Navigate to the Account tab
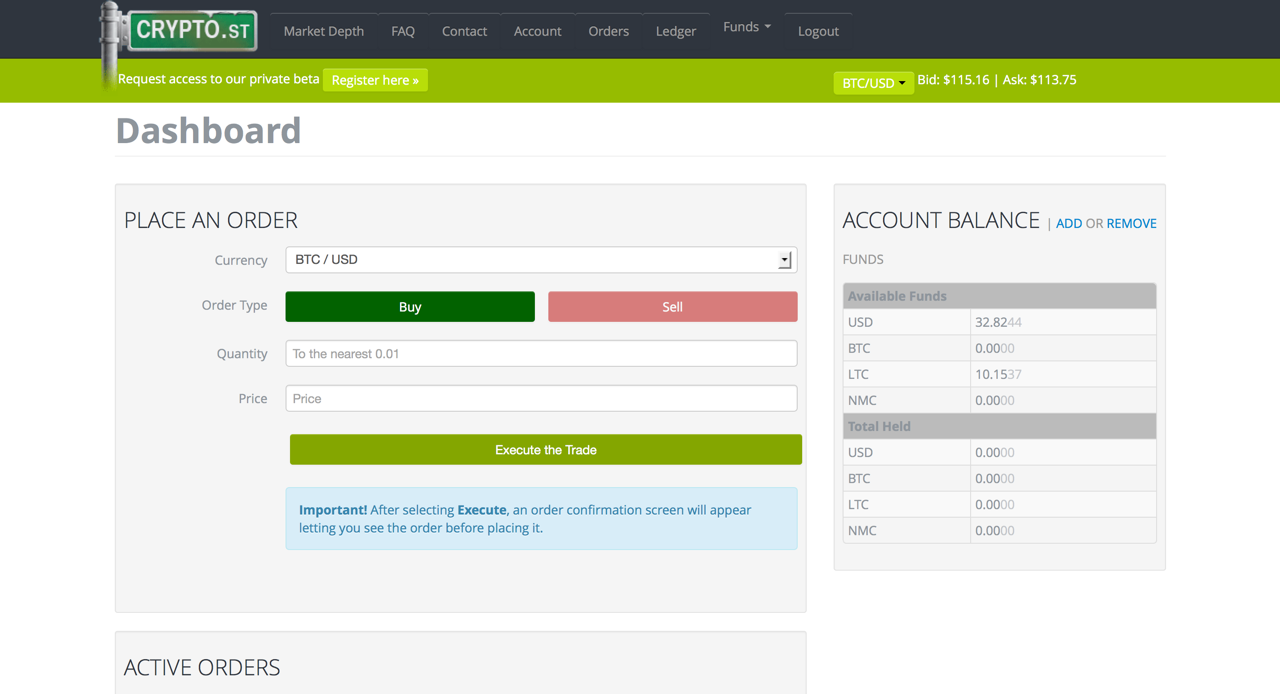 coord(537,31)
